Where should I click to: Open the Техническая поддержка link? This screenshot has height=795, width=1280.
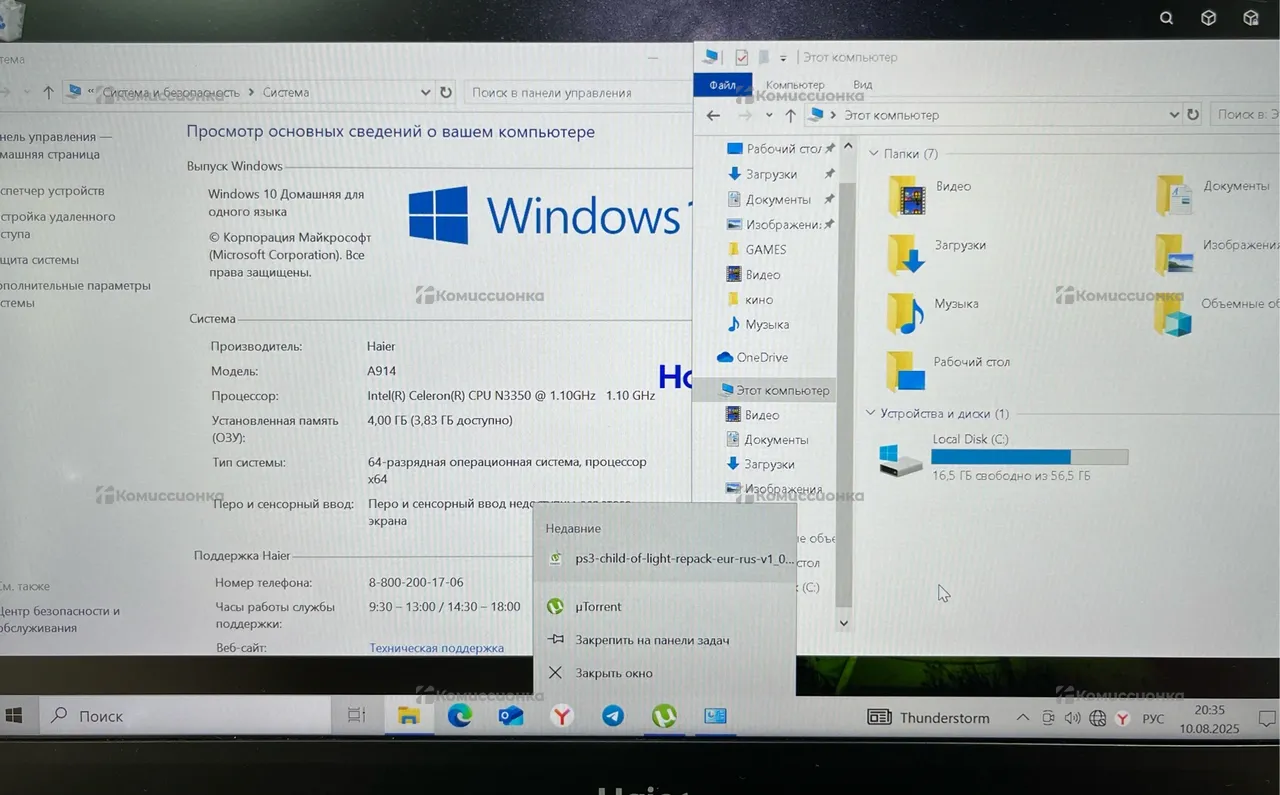click(436, 648)
